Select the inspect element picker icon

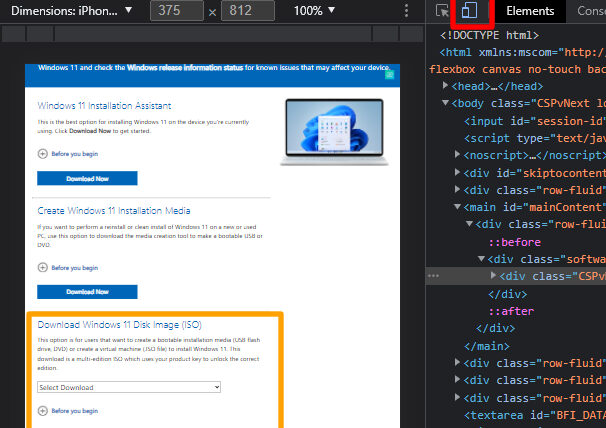442,10
